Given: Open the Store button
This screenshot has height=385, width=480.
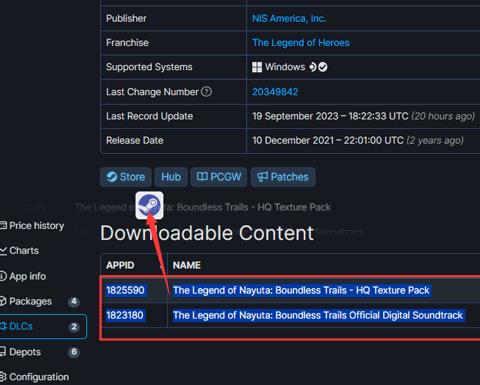Looking at the screenshot, I should click(126, 177).
